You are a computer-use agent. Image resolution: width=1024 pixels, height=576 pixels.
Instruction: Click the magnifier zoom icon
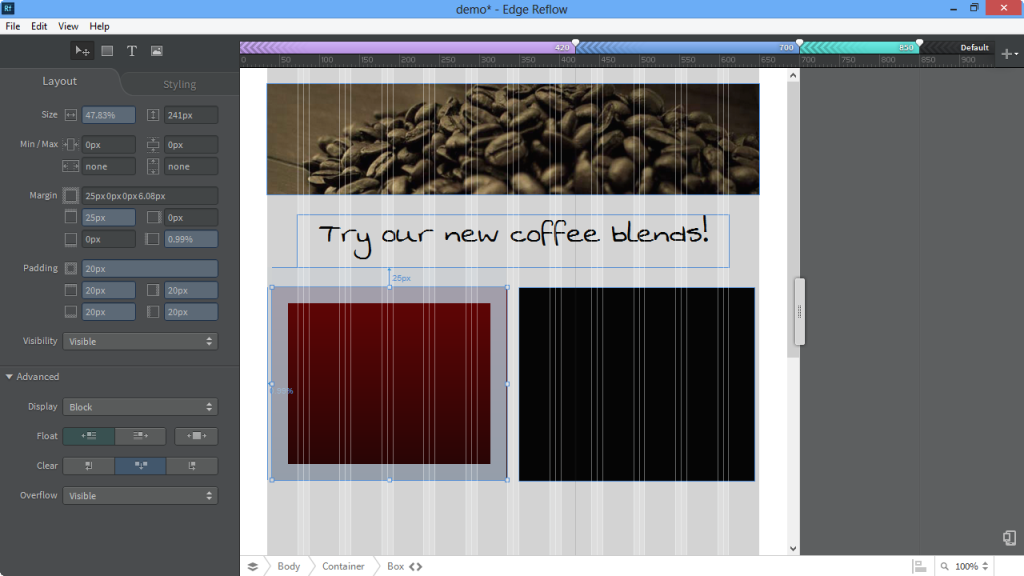coord(944,566)
